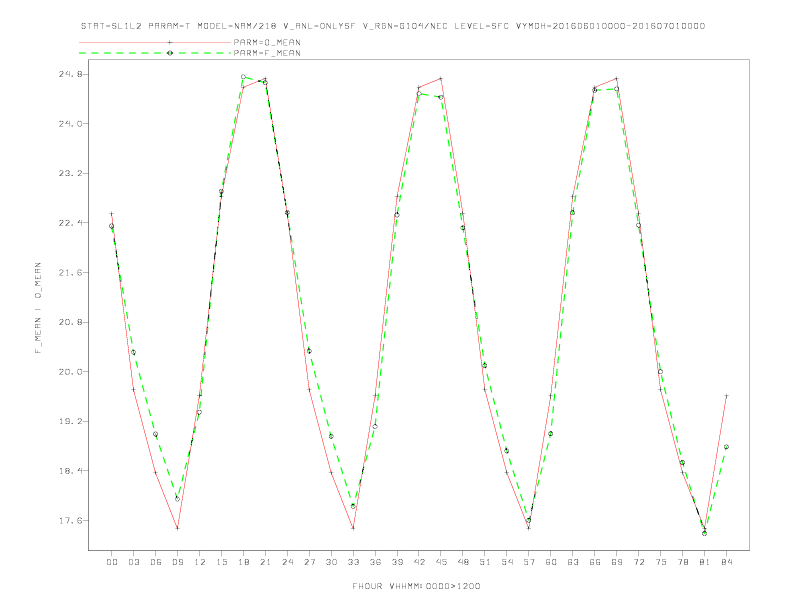Click the x-axis tick label 03
The height and width of the screenshot is (612, 792).
133,562
